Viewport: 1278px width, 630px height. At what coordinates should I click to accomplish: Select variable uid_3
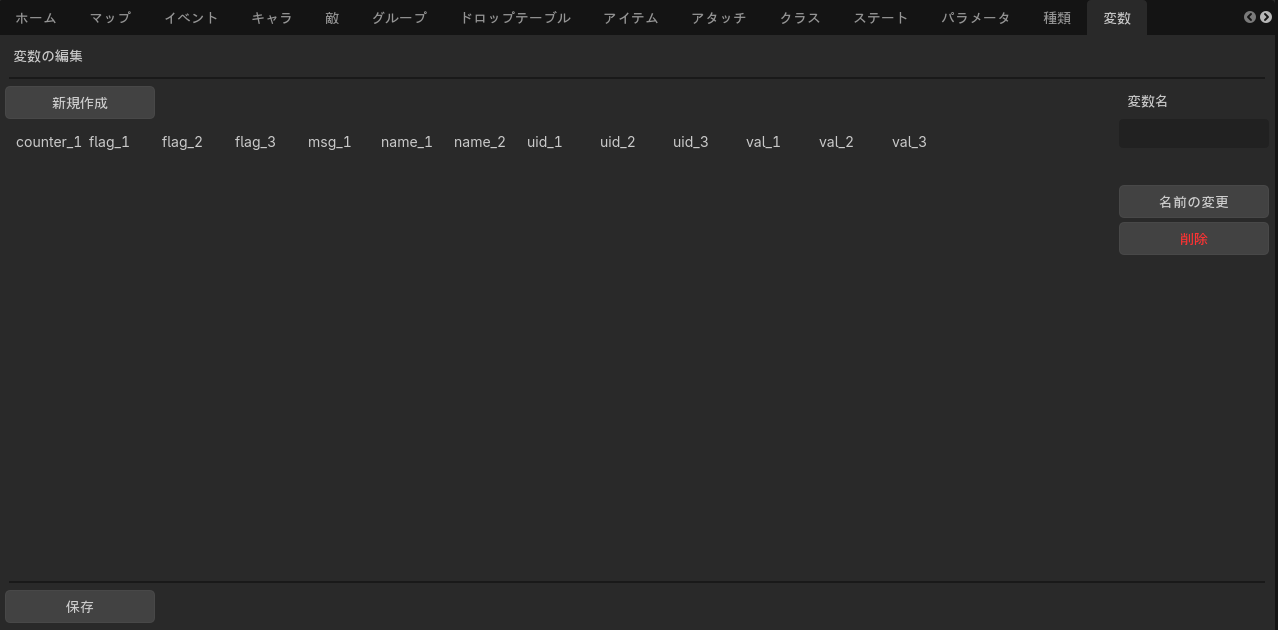(x=691, y=142)
